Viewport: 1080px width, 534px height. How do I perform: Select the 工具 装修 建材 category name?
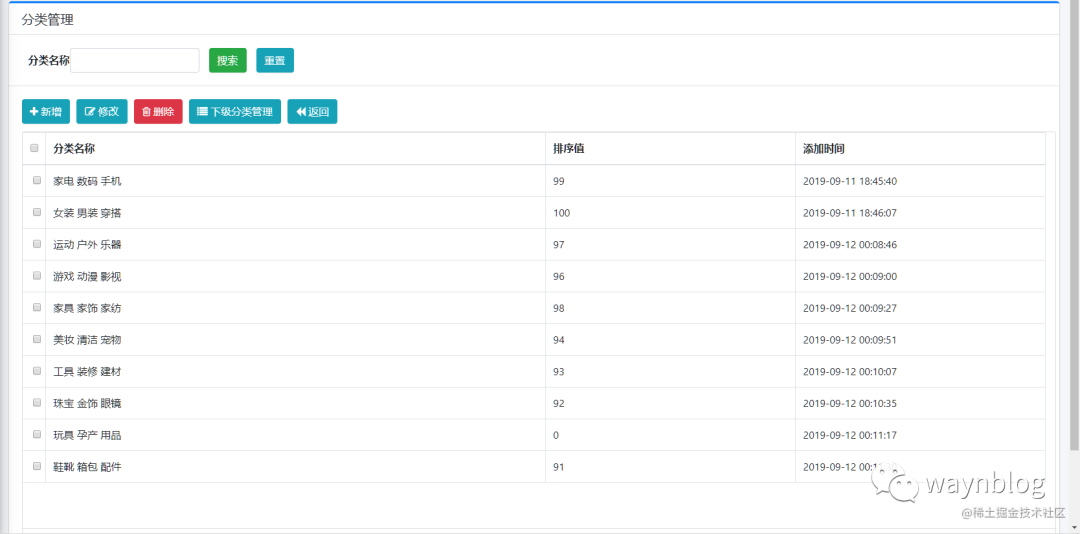click(x=87, y=371)
